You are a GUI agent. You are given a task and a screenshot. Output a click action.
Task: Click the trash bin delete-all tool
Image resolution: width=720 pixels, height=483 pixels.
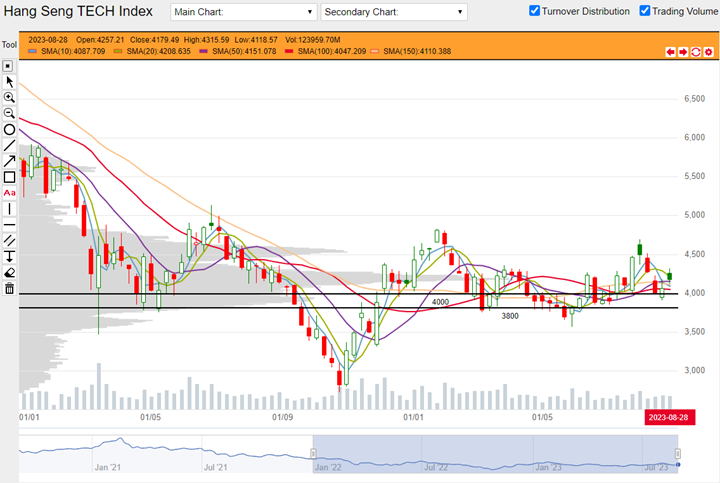[x=9, y=288]
